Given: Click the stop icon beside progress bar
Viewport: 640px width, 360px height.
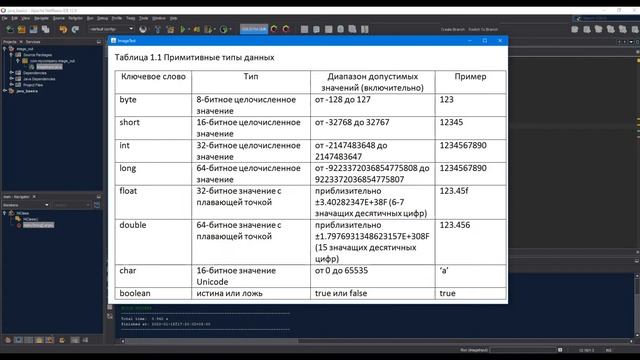Looking at the screenshot, I should coord(560,350).
